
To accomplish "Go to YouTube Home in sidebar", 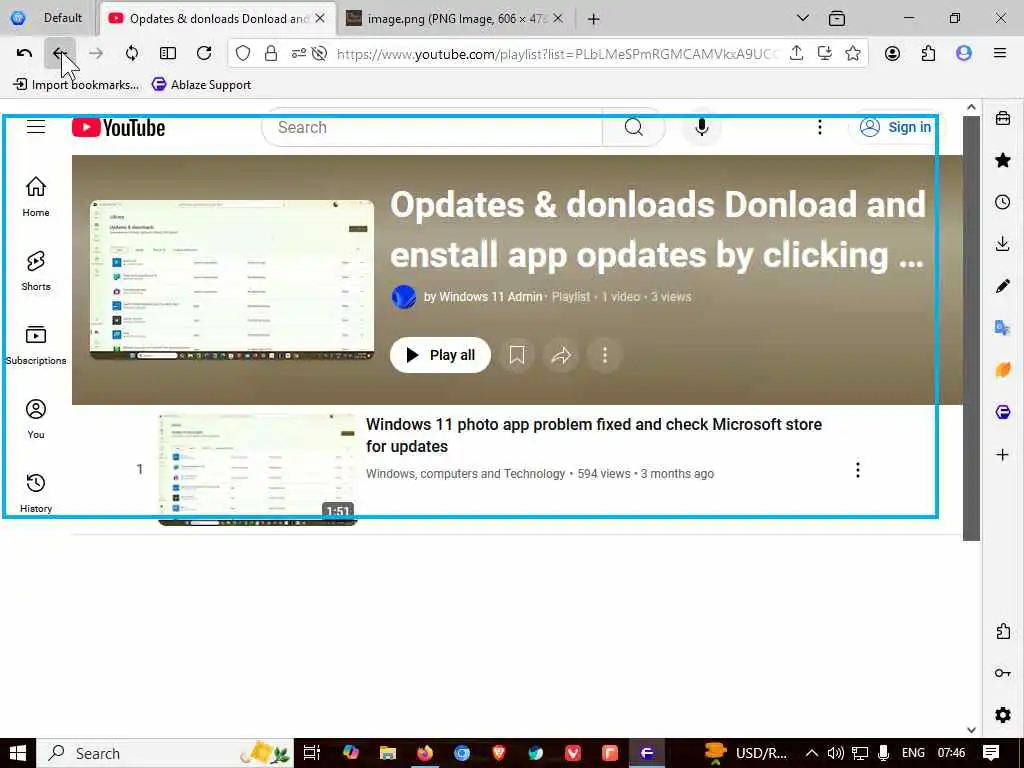I will pos(36,197).
